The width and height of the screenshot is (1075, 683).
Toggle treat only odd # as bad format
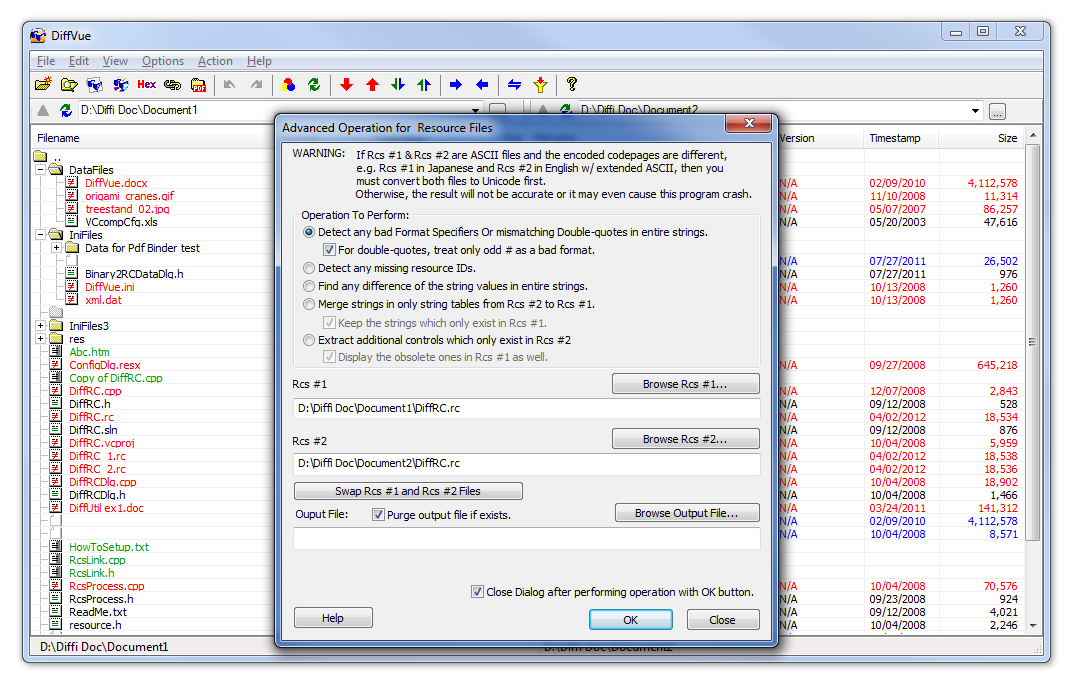coord(329,250)
